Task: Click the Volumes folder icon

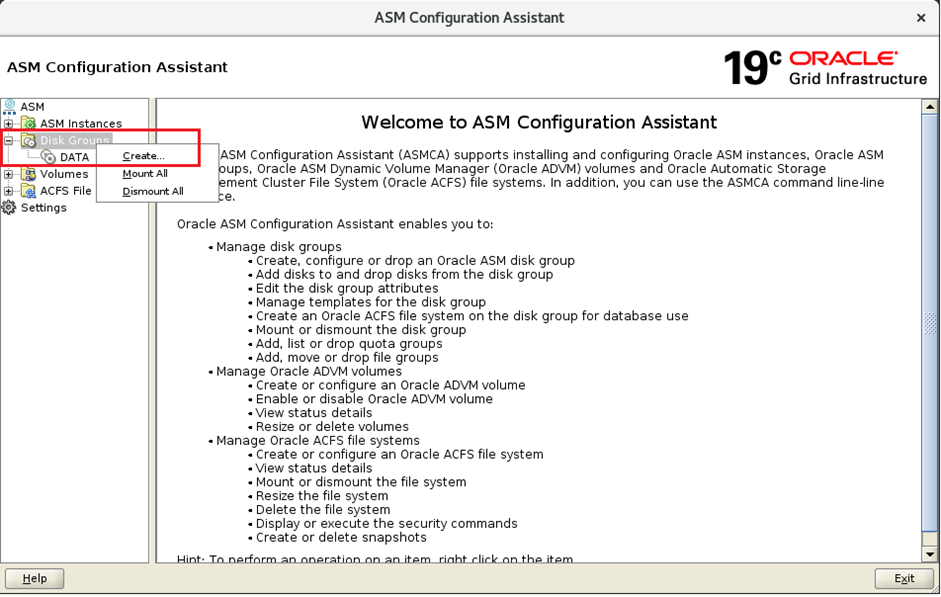Action: [29, 174]
